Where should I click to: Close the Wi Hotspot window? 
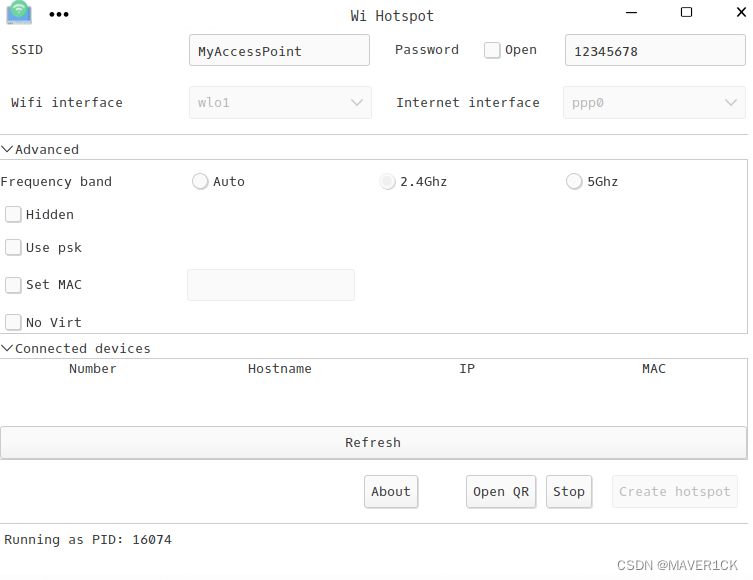741,12
